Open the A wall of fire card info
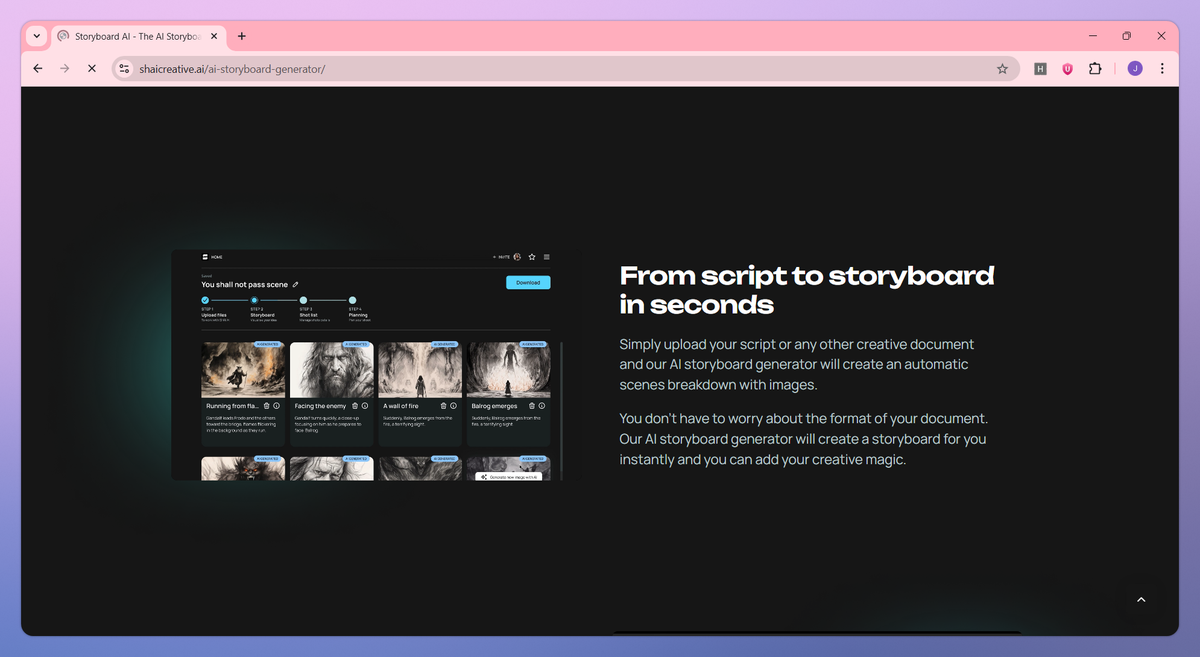 pos(454,406)
